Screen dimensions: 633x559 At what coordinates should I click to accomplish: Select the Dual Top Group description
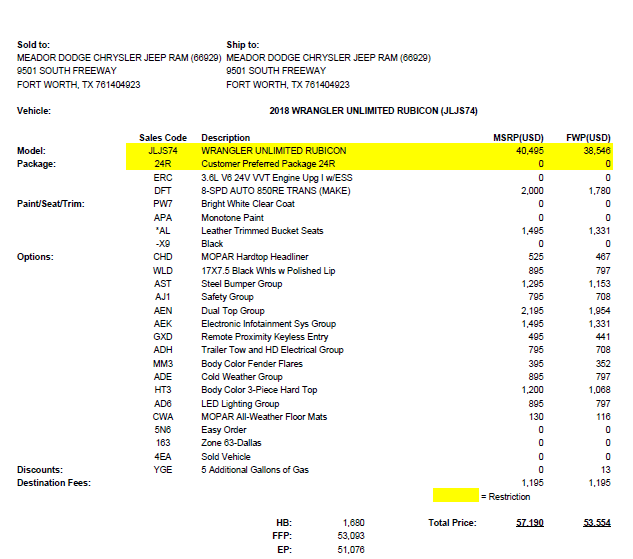(x=233, y=311)
